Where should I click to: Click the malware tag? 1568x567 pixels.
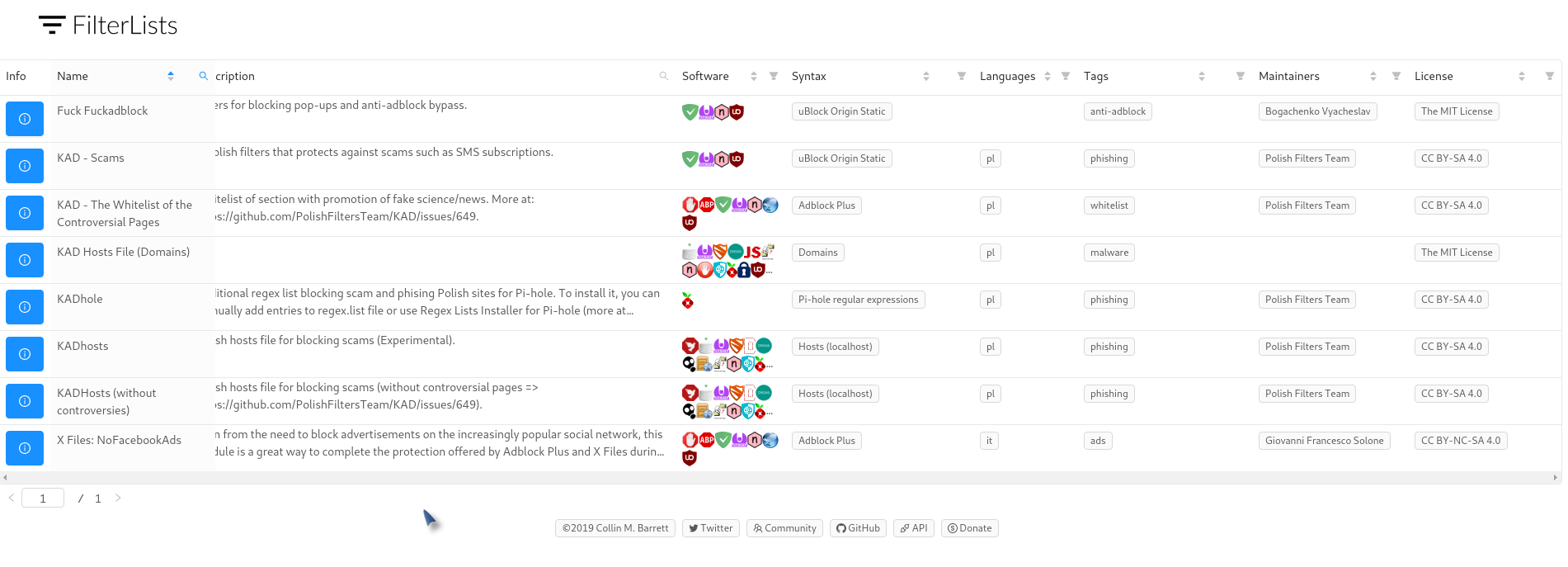pos(1109,253)
